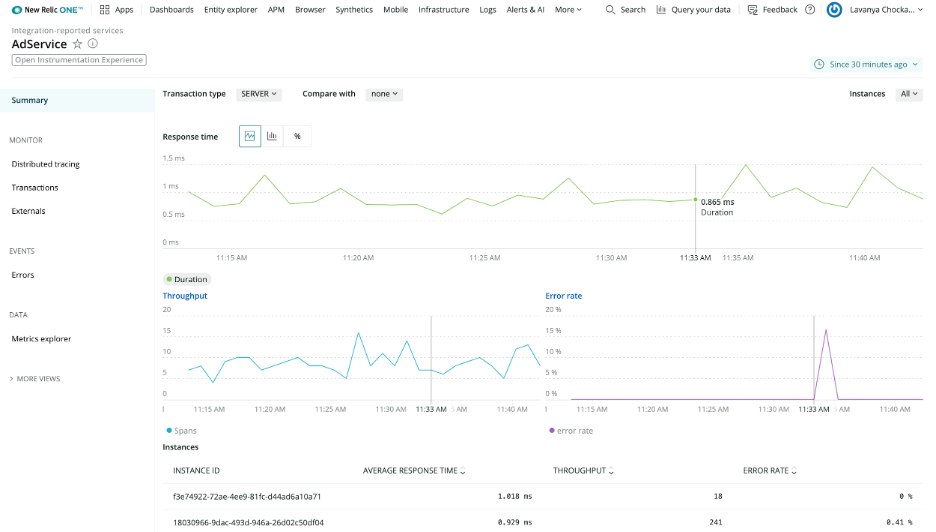Open Alerts & AI in top navigation
Viewport: 936px width, 532px height.
tap(525, 10)
